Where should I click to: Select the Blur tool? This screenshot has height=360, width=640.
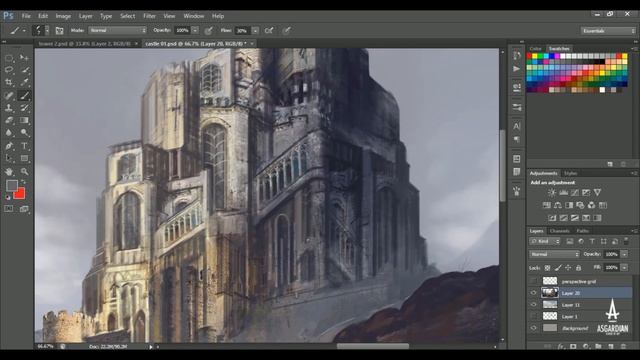pos(9,133)
